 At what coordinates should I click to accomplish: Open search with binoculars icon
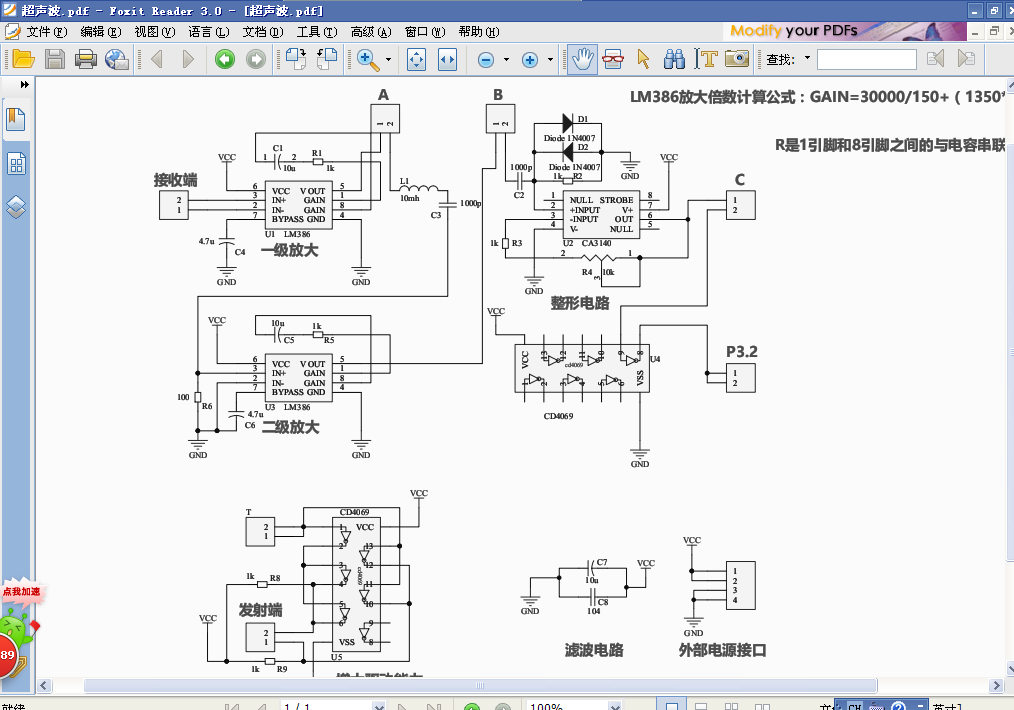click(x=674, y=59)
